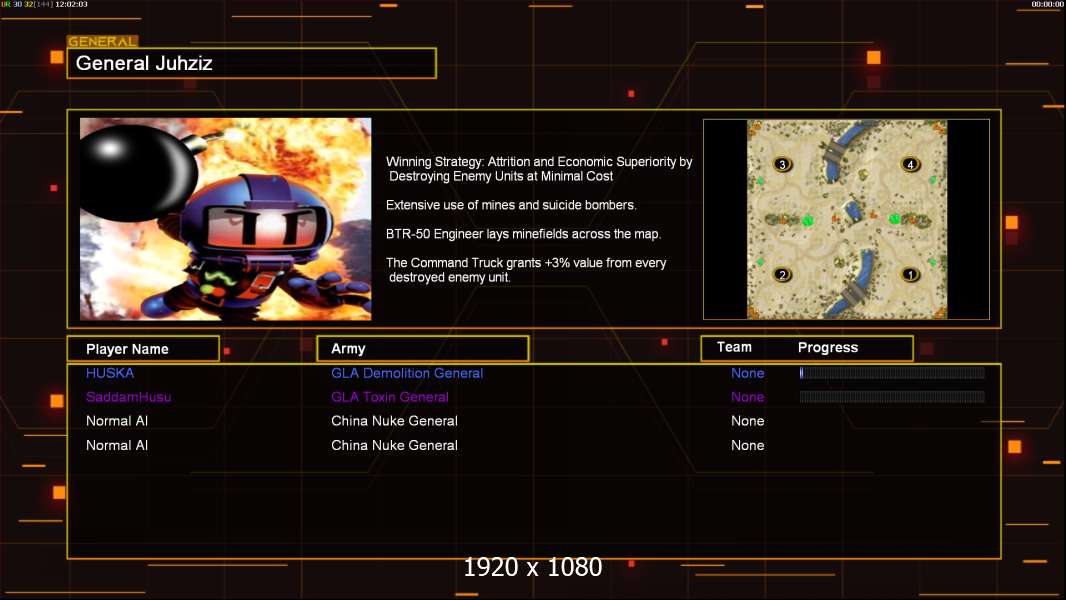Click the 'Winning Strategy: Attrition' description text
The image size is (1066, 600).
pyautogui.click(x=539, y=169)
